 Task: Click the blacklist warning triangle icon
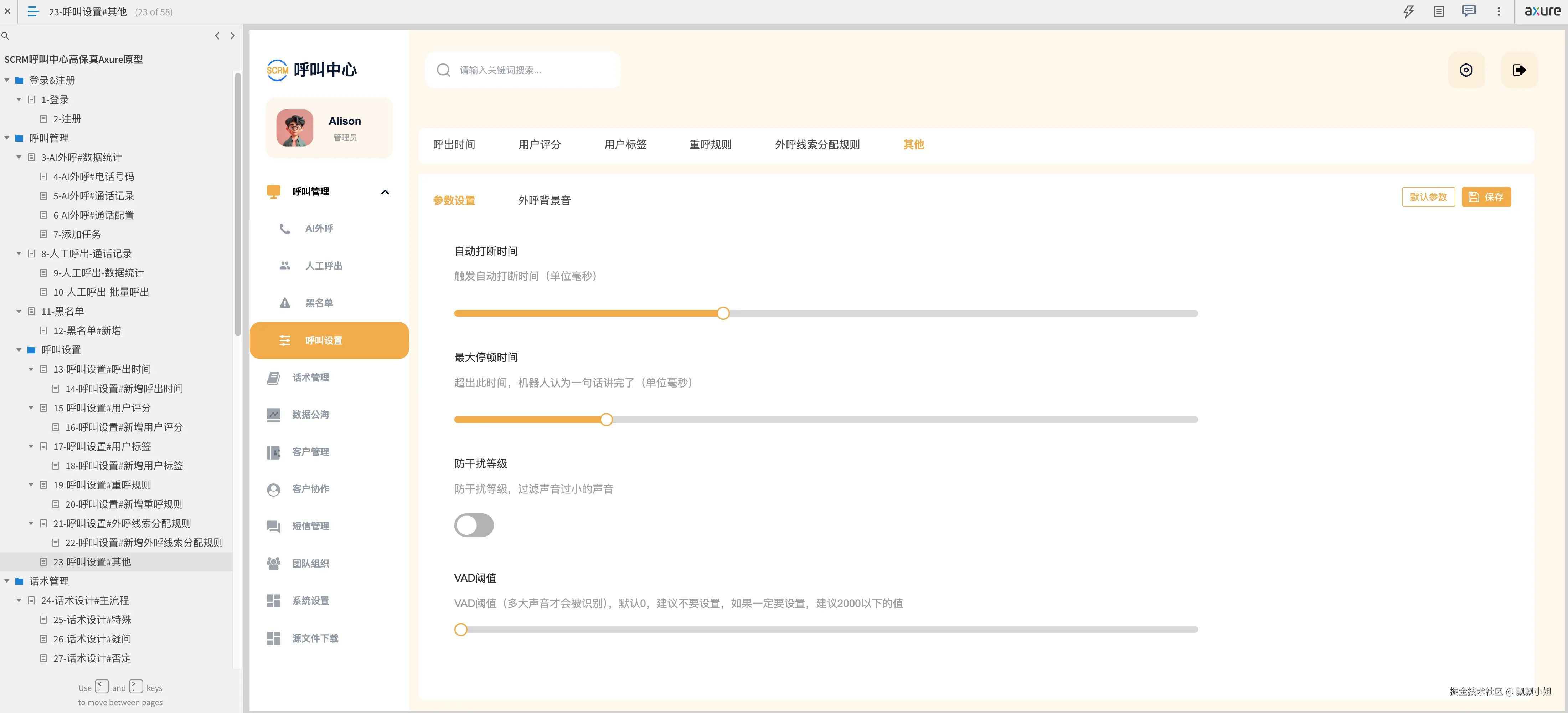(285, 303)
